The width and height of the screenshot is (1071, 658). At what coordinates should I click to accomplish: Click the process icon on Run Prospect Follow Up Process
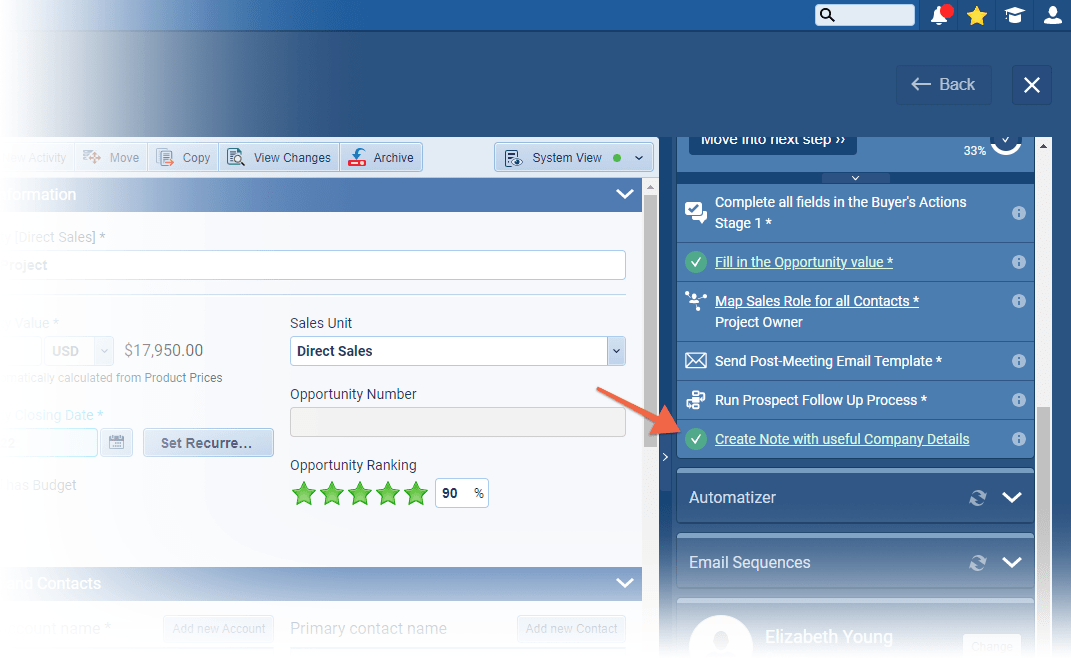(696, 400)
